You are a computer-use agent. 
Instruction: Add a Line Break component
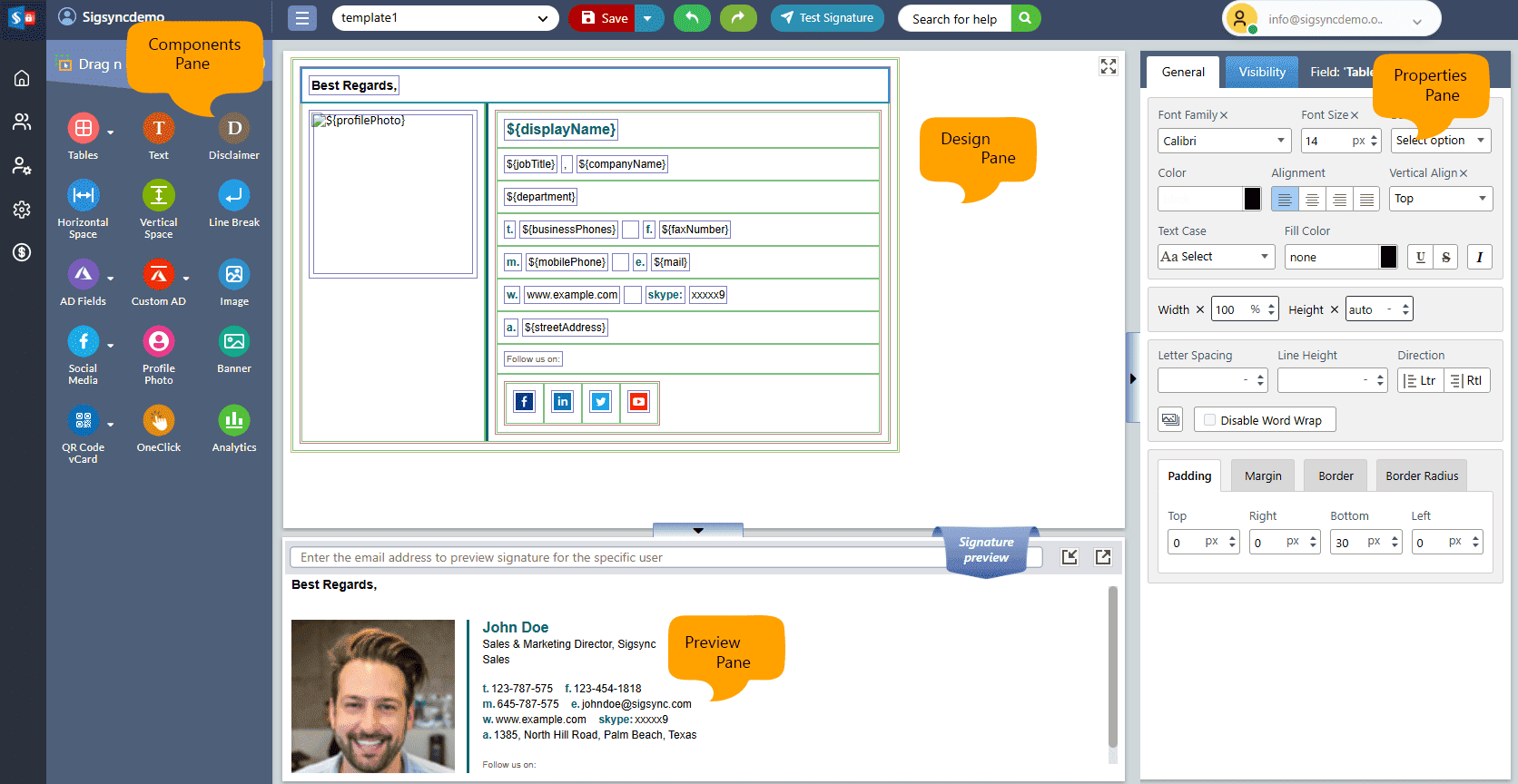coord(234,196)
